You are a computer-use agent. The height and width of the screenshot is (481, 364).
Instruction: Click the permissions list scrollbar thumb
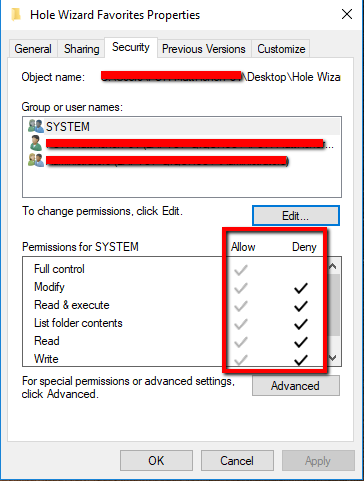pos(333,304)
